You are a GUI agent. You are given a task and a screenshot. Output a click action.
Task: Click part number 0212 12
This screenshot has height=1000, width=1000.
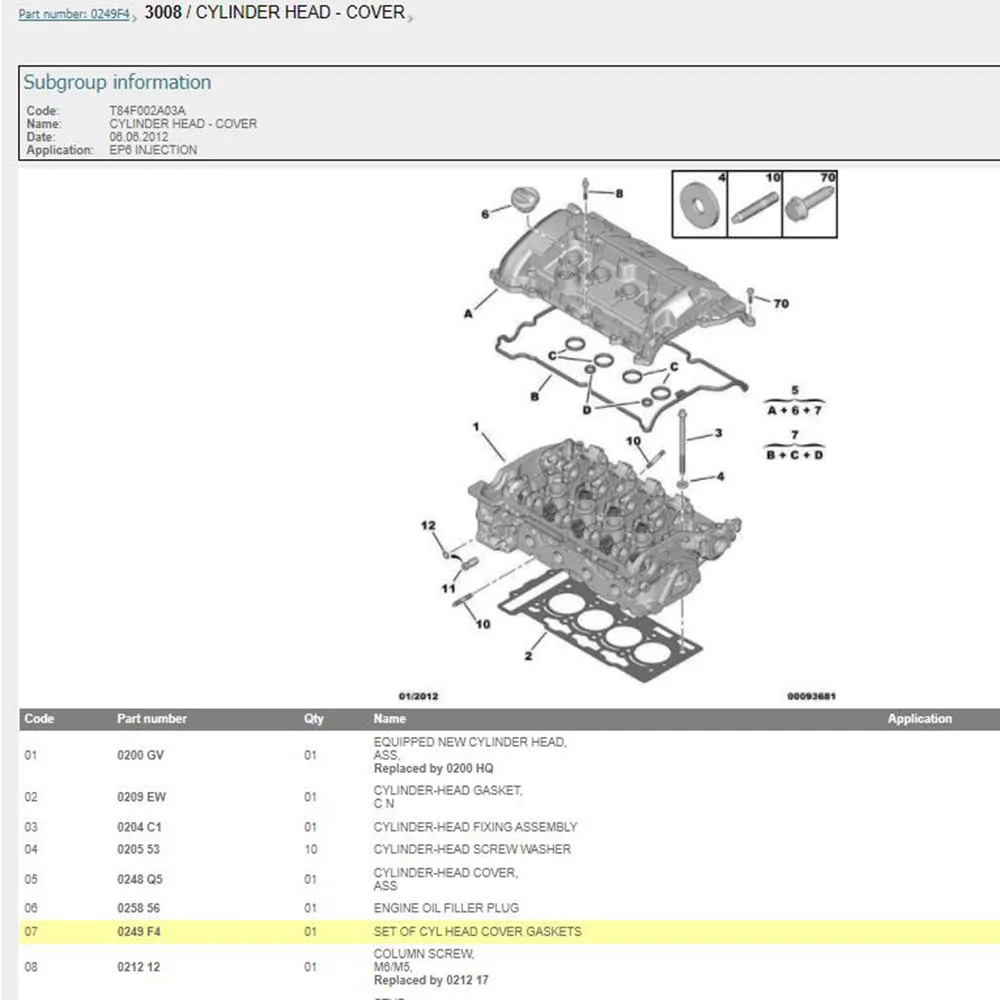[x=138, y=967]
